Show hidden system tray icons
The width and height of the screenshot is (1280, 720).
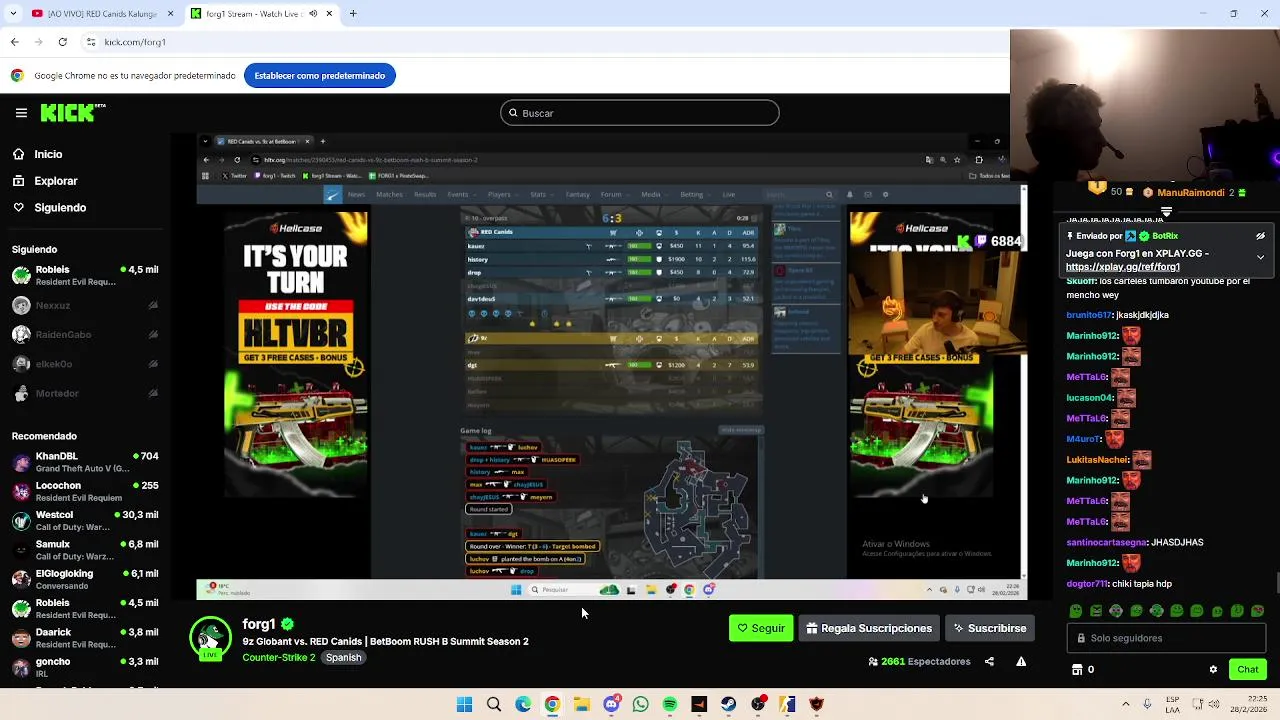[1126, 704]
